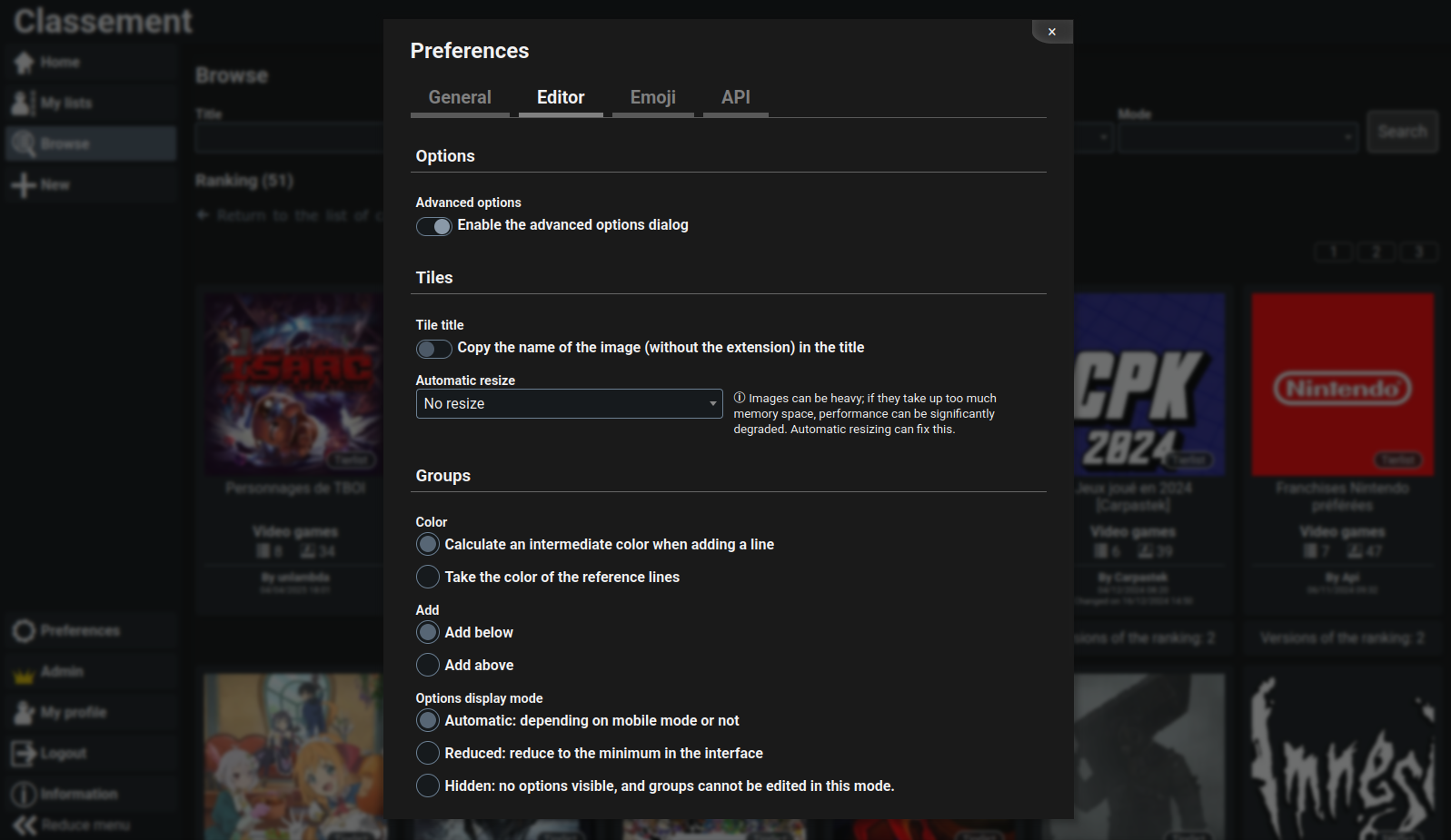Click the Classement site title
Viewport: 1451px width, 840px height.
(103, 21)
